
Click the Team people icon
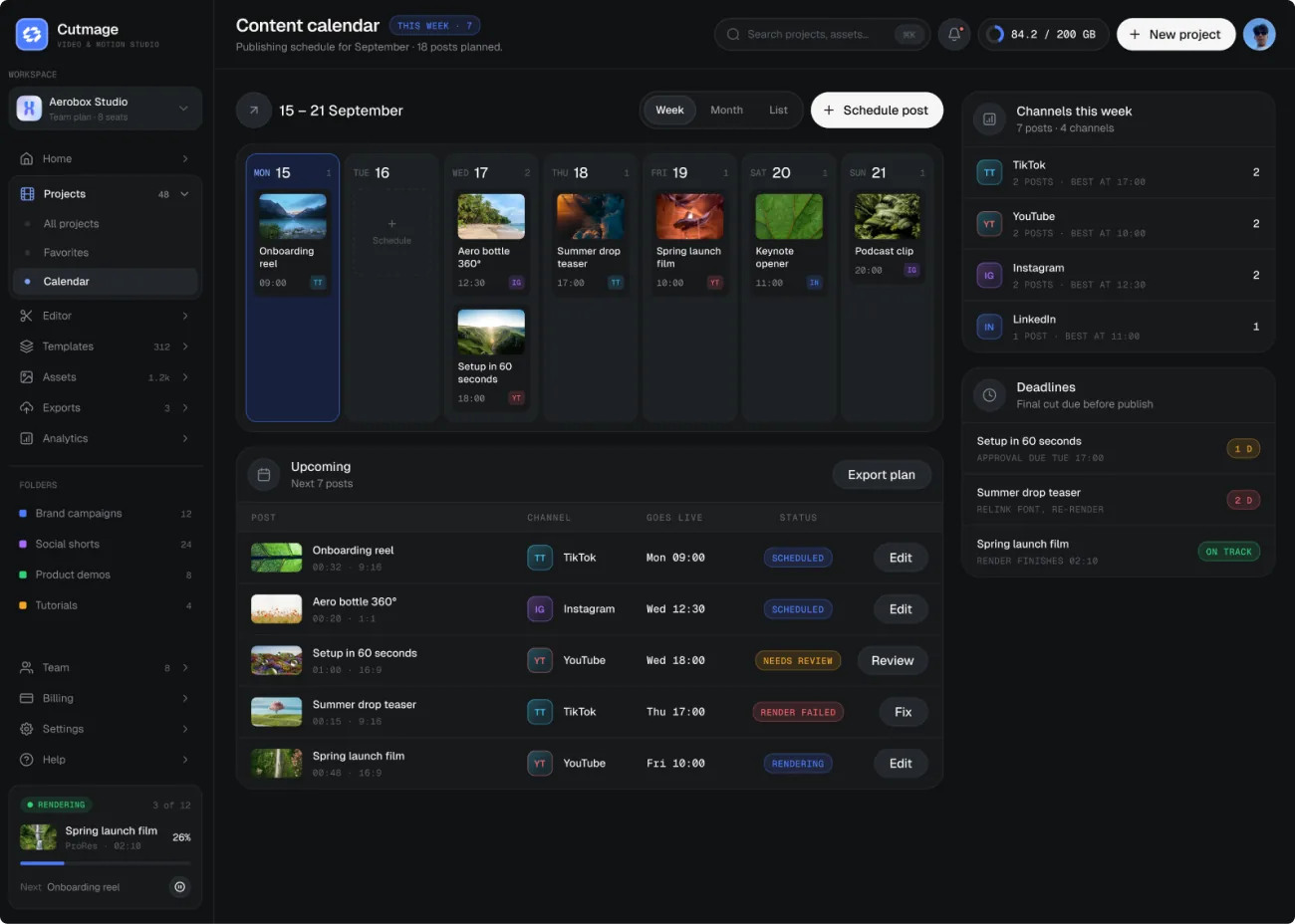[27, 668]
